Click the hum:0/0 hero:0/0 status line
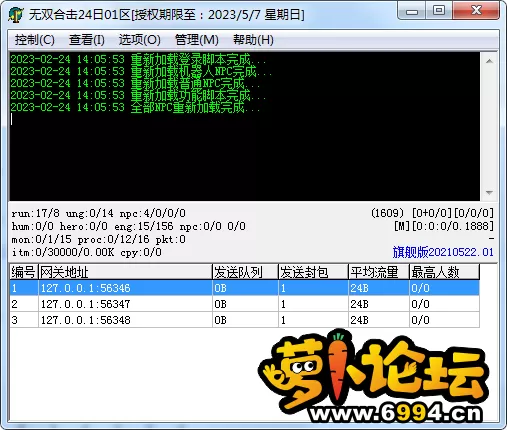 [129, 226]
